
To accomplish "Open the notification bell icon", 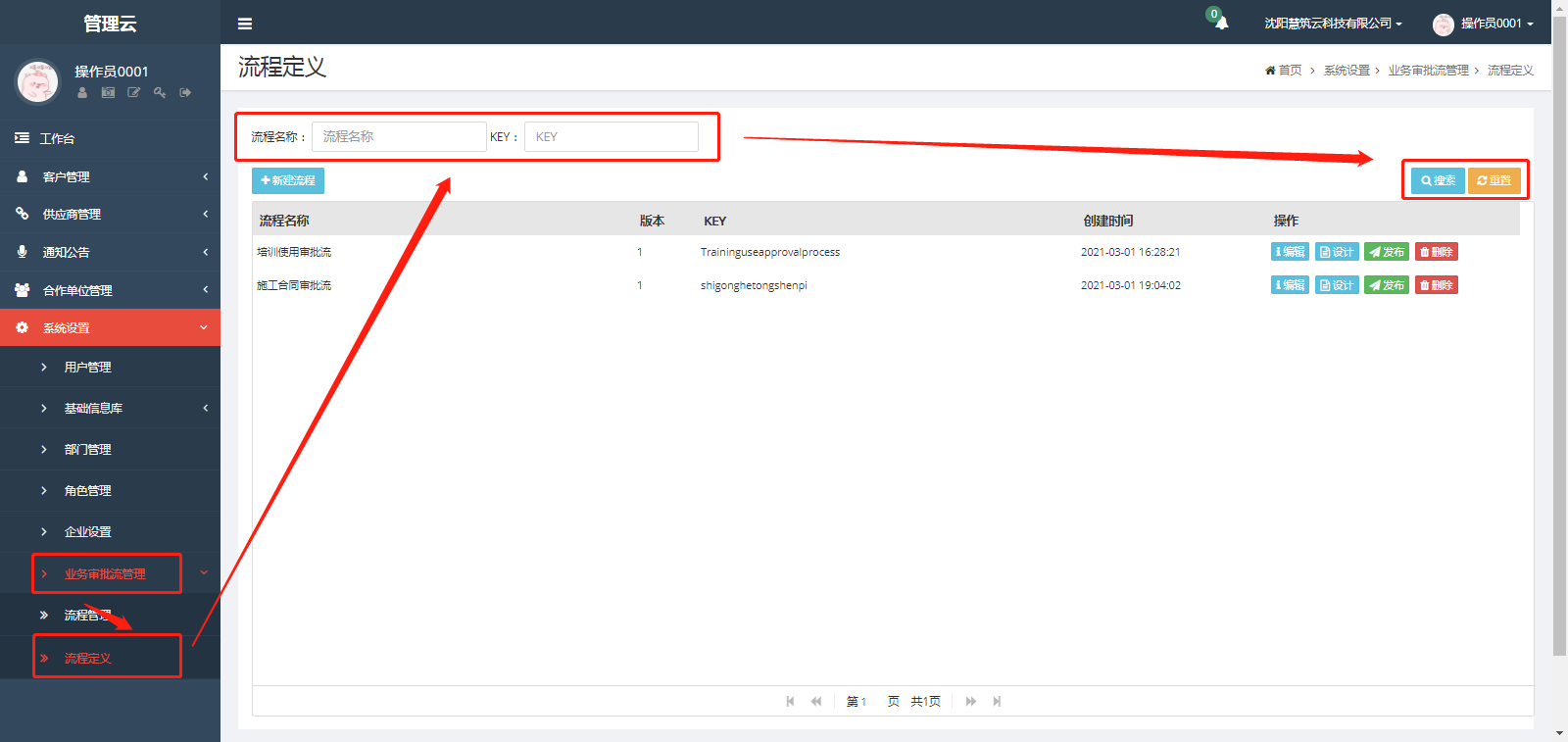I will tap(1221, 23).
